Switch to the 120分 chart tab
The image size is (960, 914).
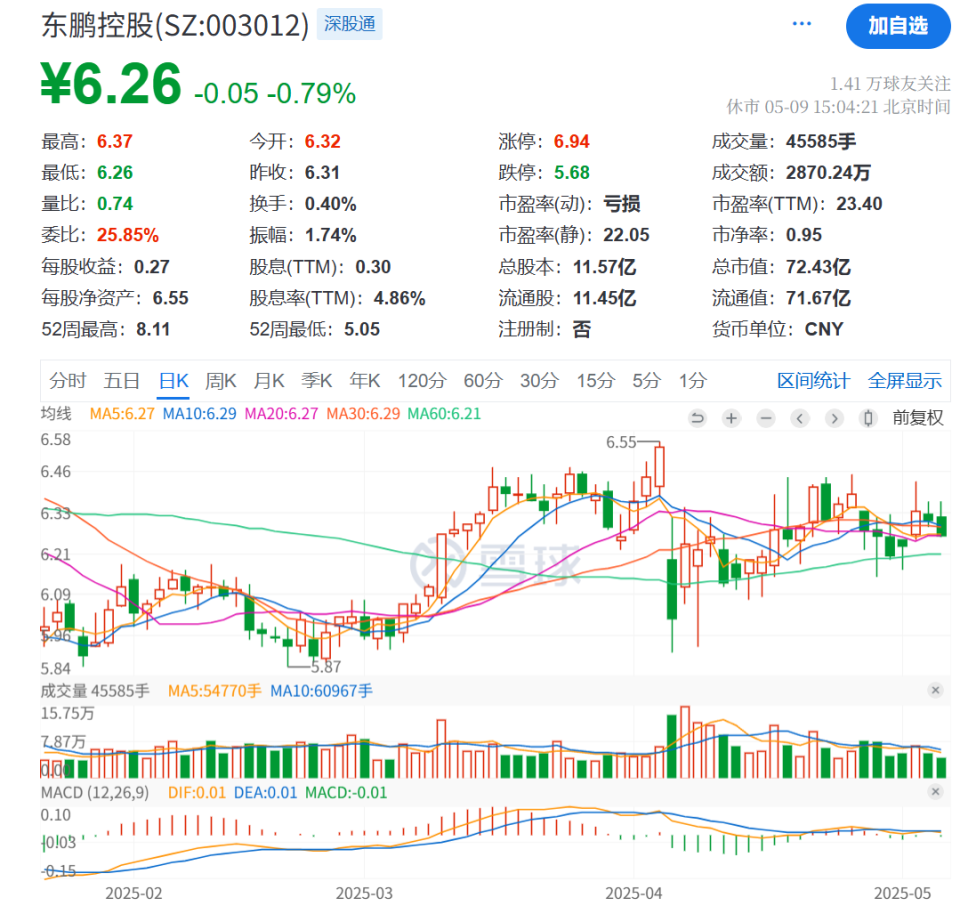click(422, 381)
